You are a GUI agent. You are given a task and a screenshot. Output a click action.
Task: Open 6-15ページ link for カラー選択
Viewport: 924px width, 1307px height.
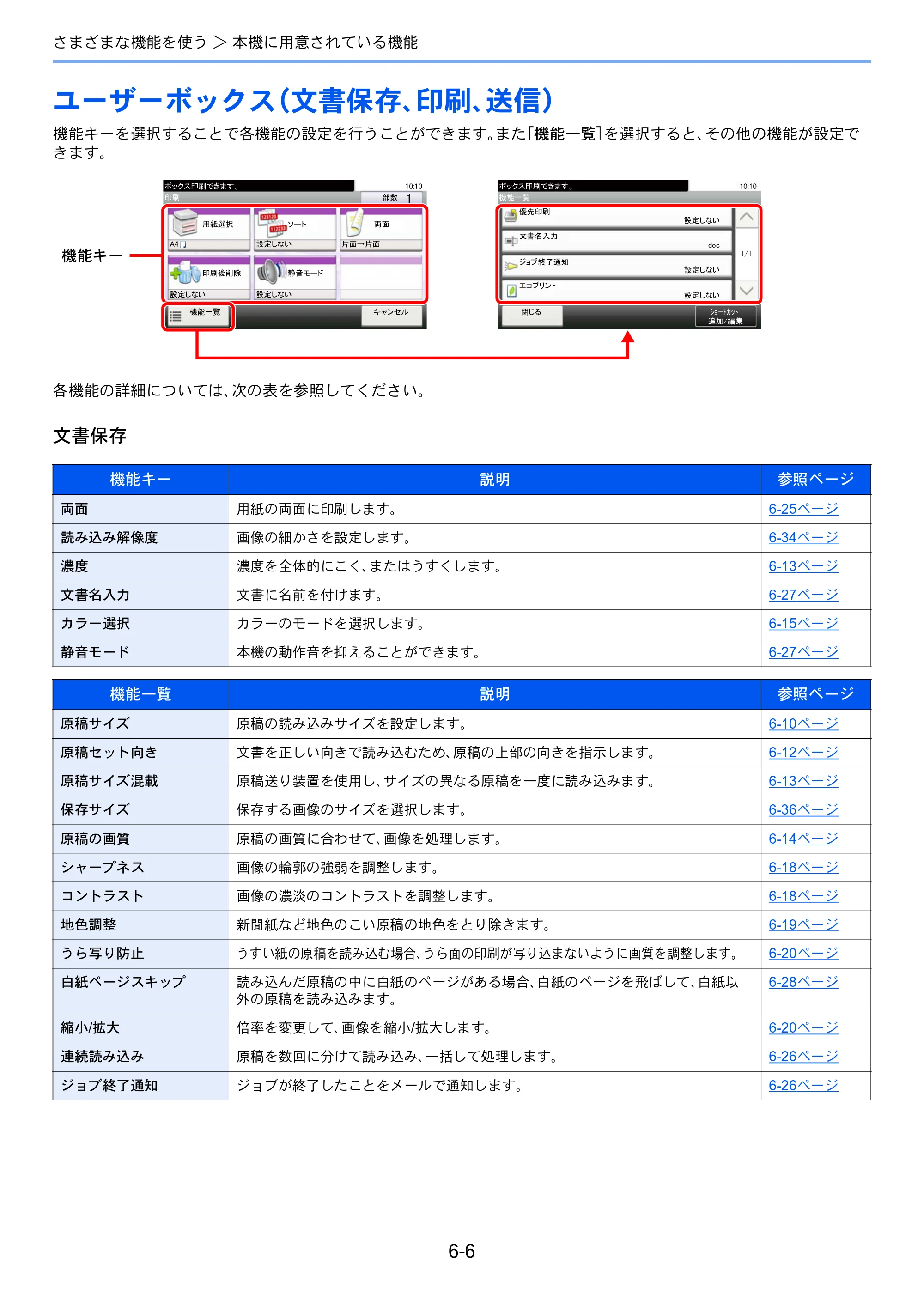click(803, 623)
